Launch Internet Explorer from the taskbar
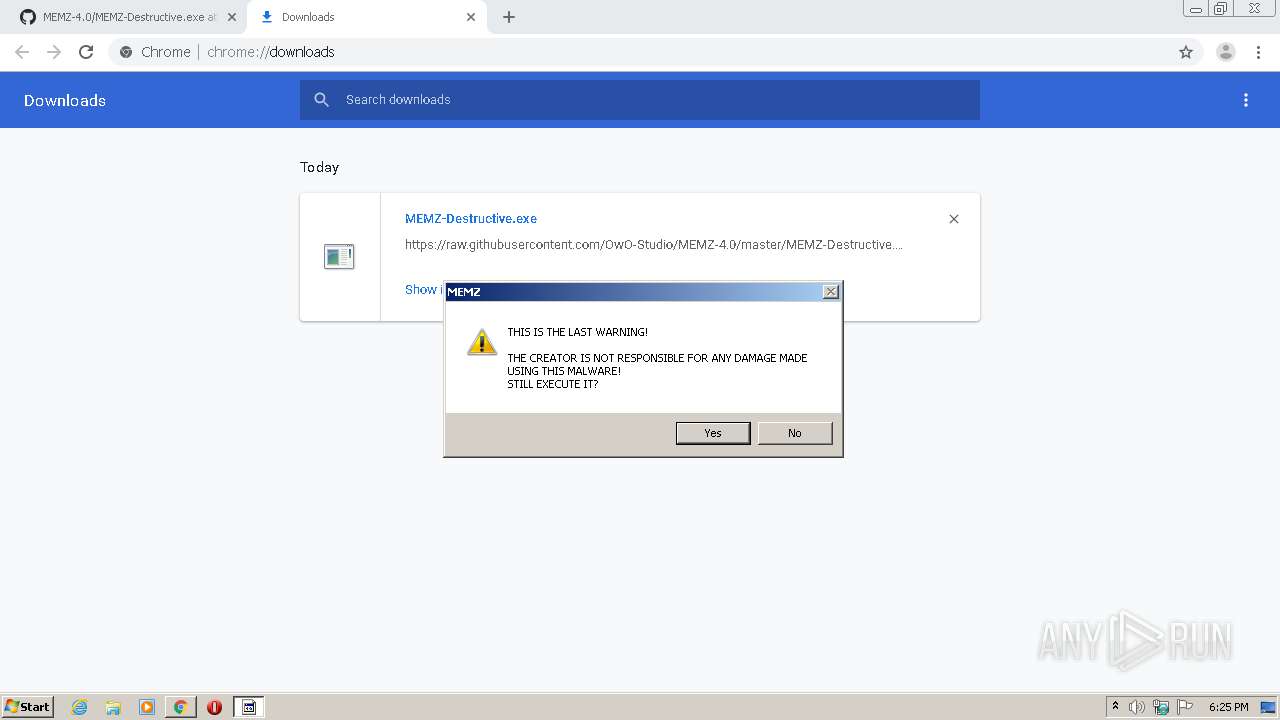 79,707
